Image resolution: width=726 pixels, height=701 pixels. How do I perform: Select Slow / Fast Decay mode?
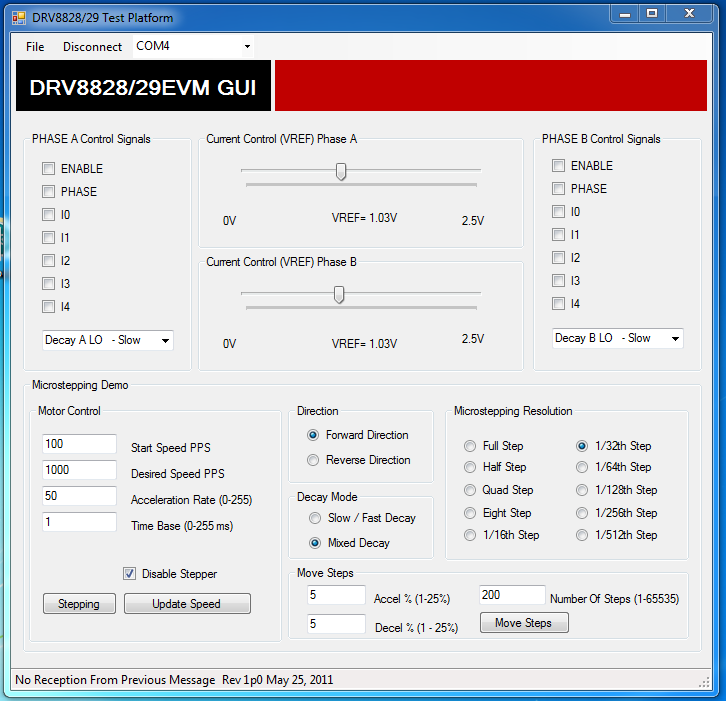tap(315, 518)
